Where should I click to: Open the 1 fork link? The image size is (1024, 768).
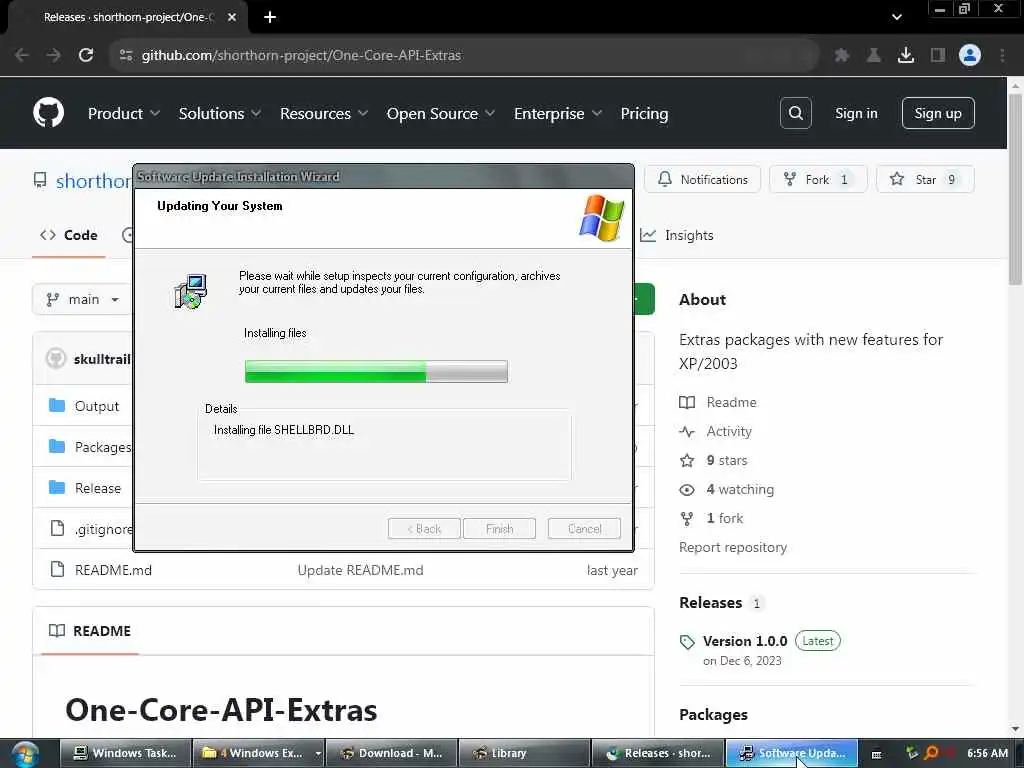725,518
